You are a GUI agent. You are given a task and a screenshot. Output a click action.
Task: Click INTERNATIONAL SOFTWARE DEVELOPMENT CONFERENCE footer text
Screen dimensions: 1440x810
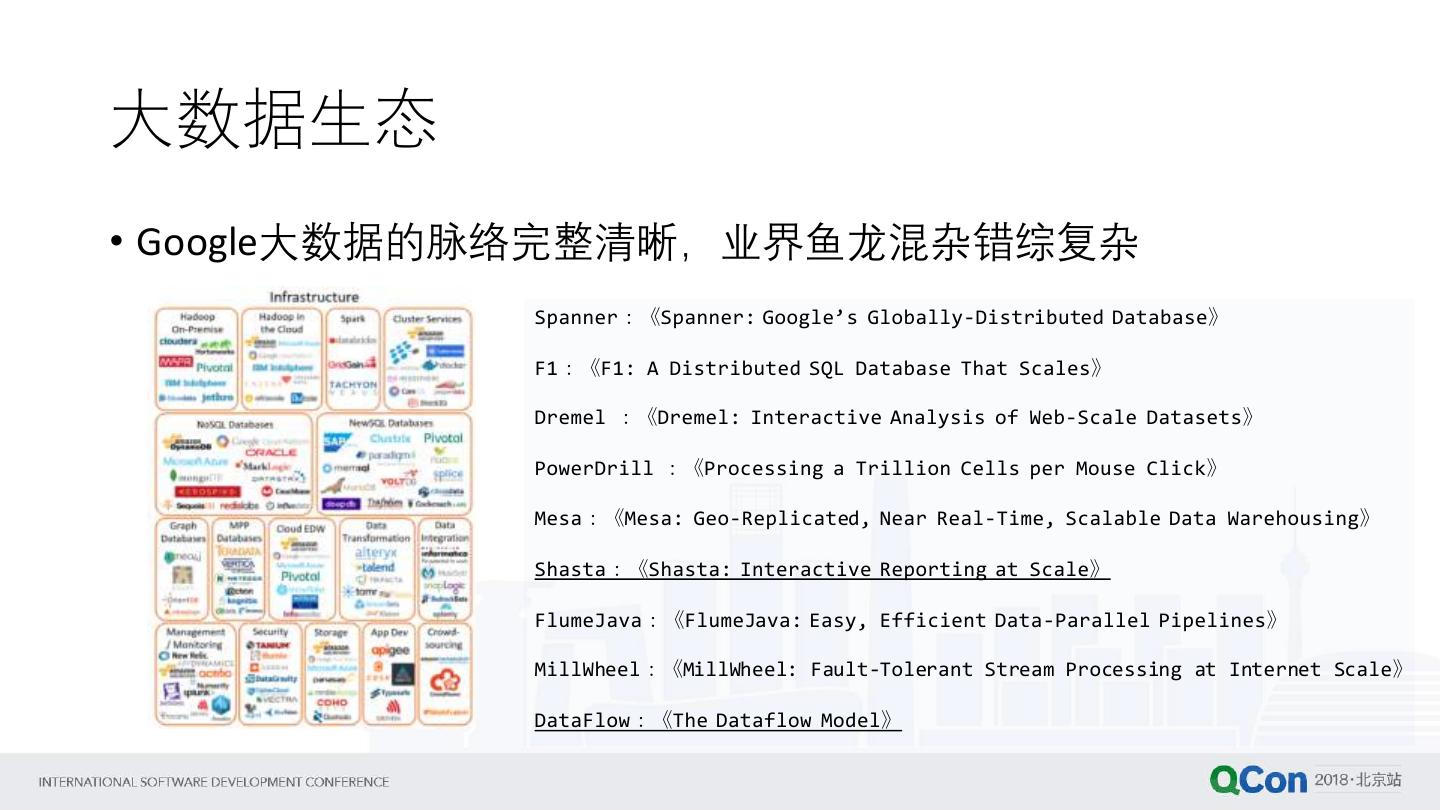[x=214, y=782]
